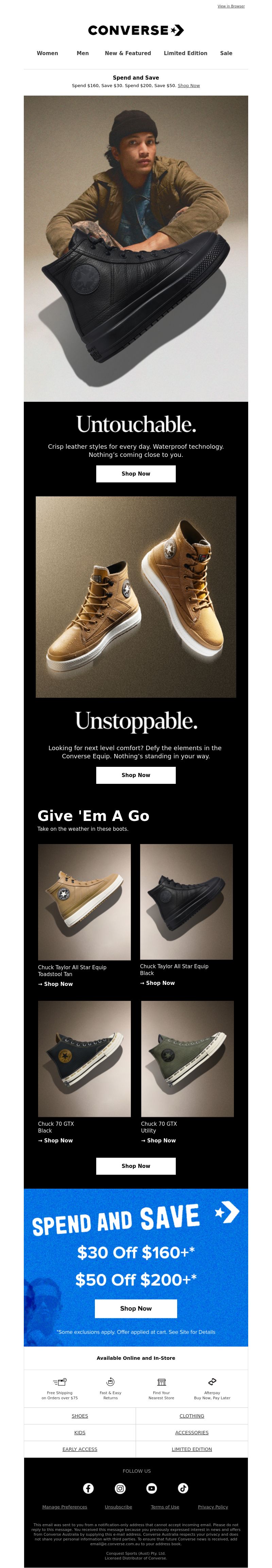
Task: Click Shop Now under Untouchable heading
Action: tap(136, 474)
